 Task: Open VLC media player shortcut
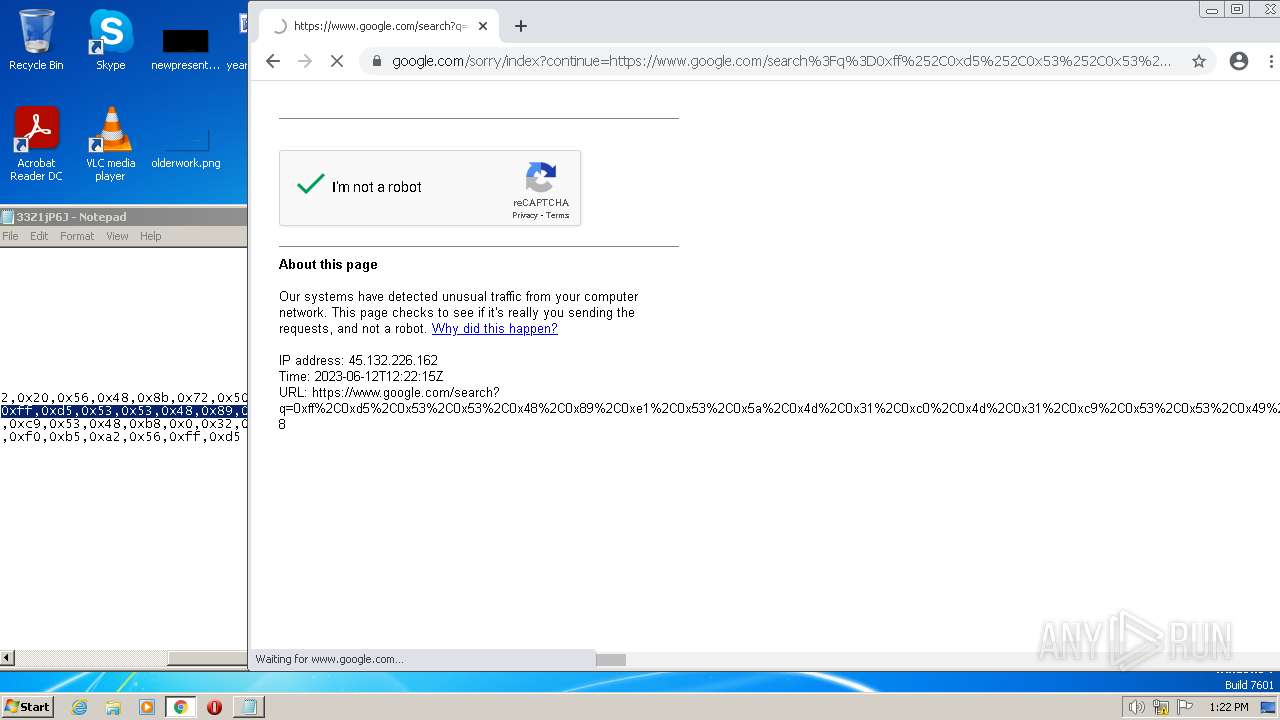(110, 144)
